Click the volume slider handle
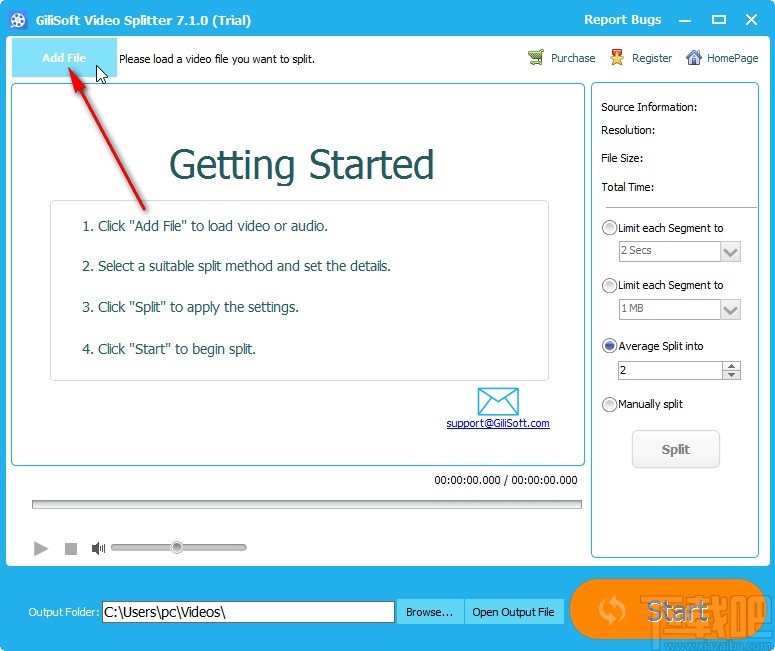Image resolution: width=775 pixels, height=651 pixels. click(177, 547)
